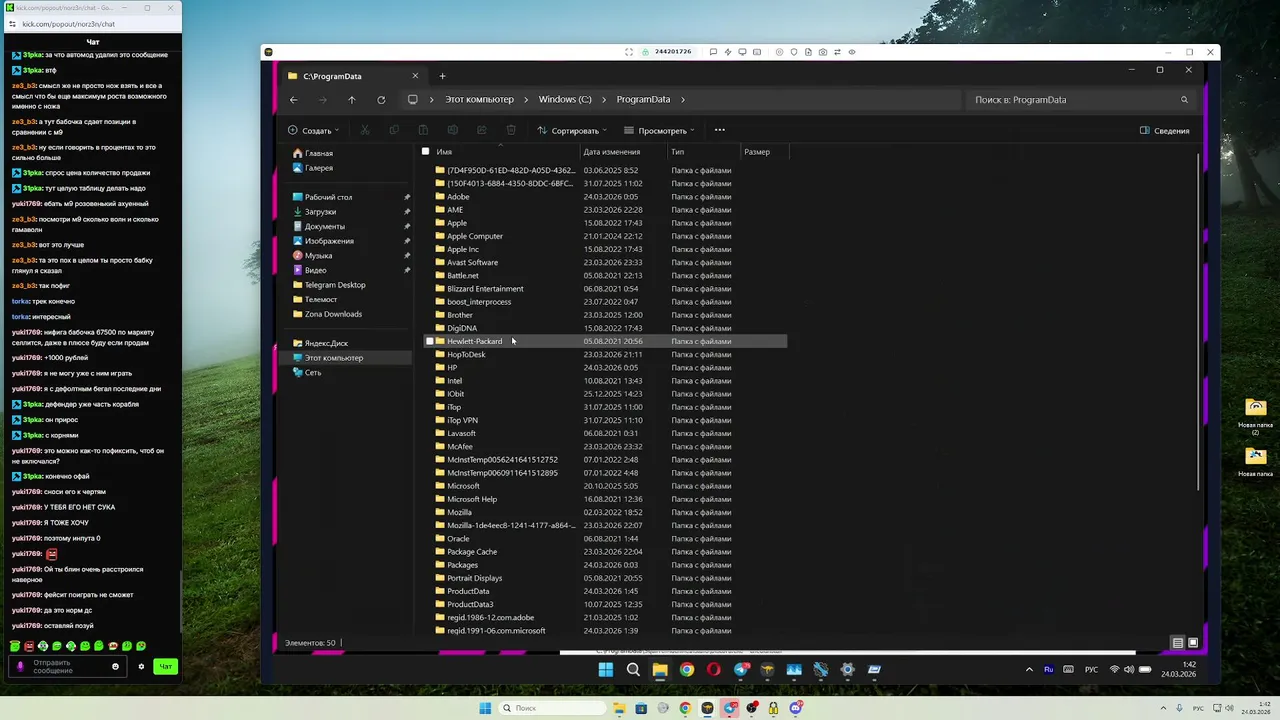Open the three-dots more options menu

719,130
